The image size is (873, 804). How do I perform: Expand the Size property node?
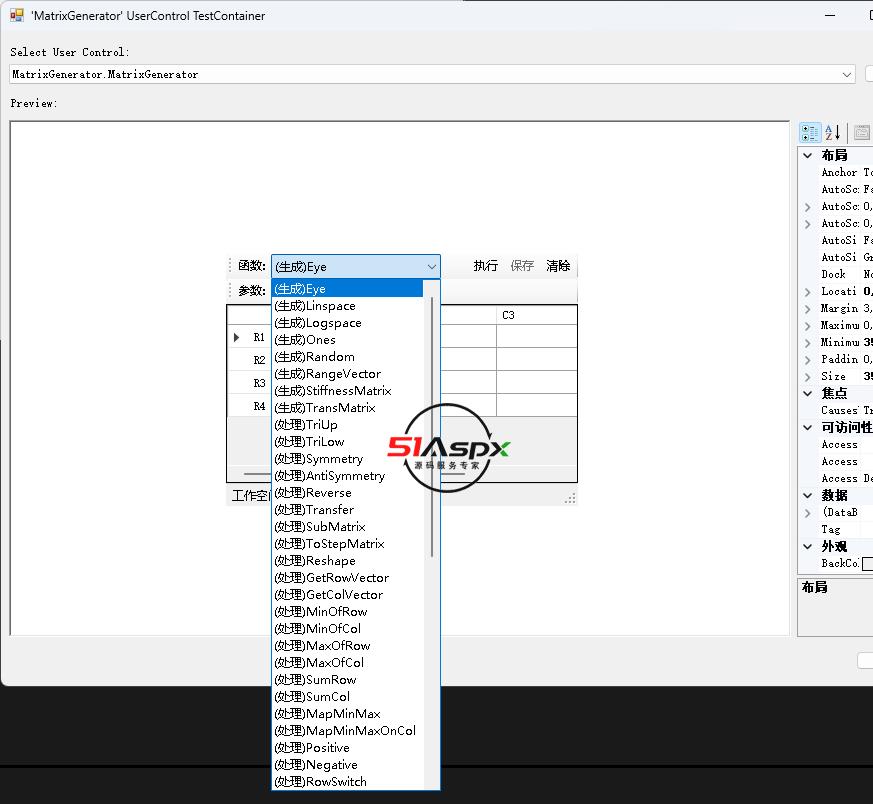coord(808,376)
